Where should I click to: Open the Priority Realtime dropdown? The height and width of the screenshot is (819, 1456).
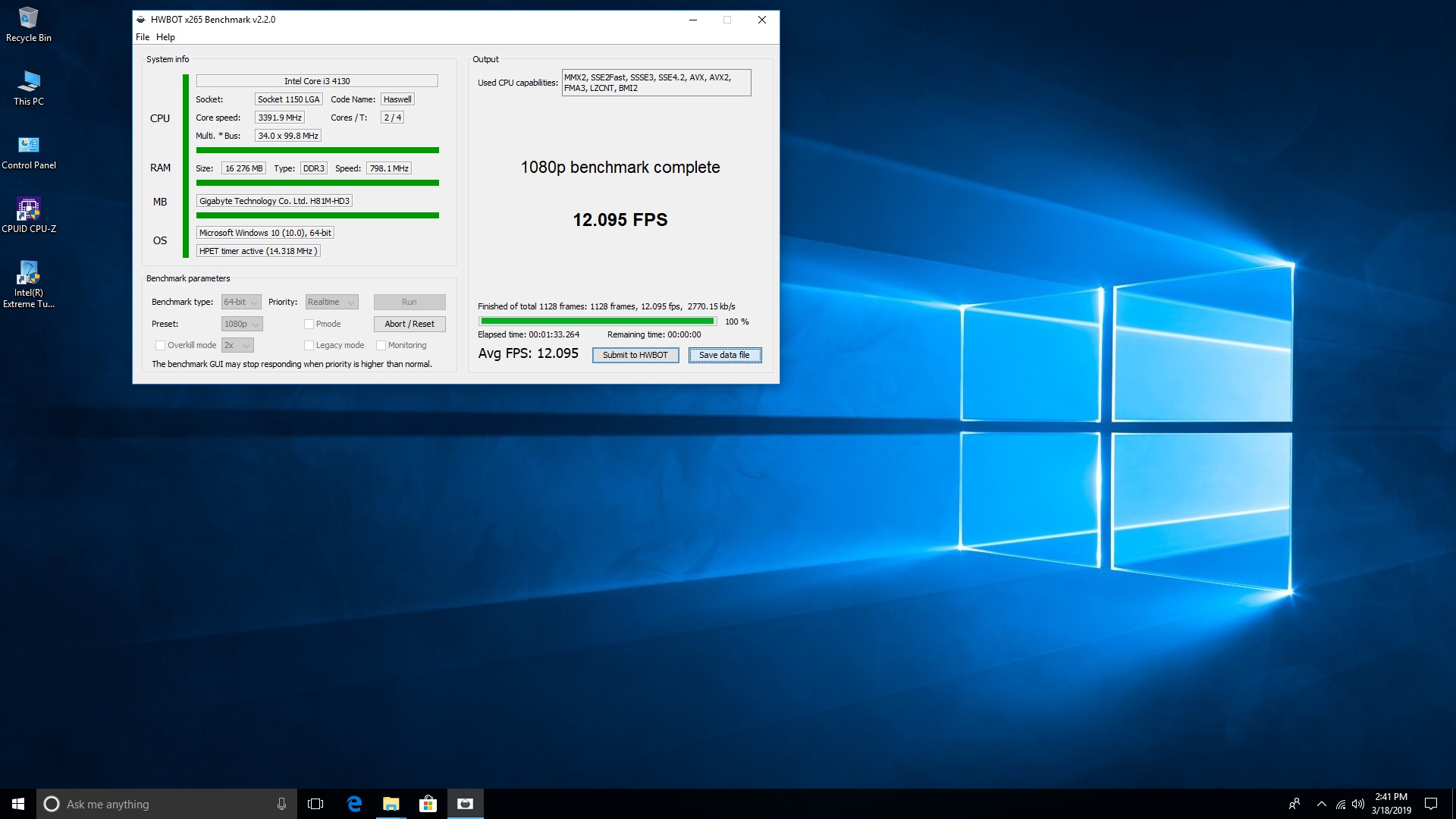(x=331, y=302)
